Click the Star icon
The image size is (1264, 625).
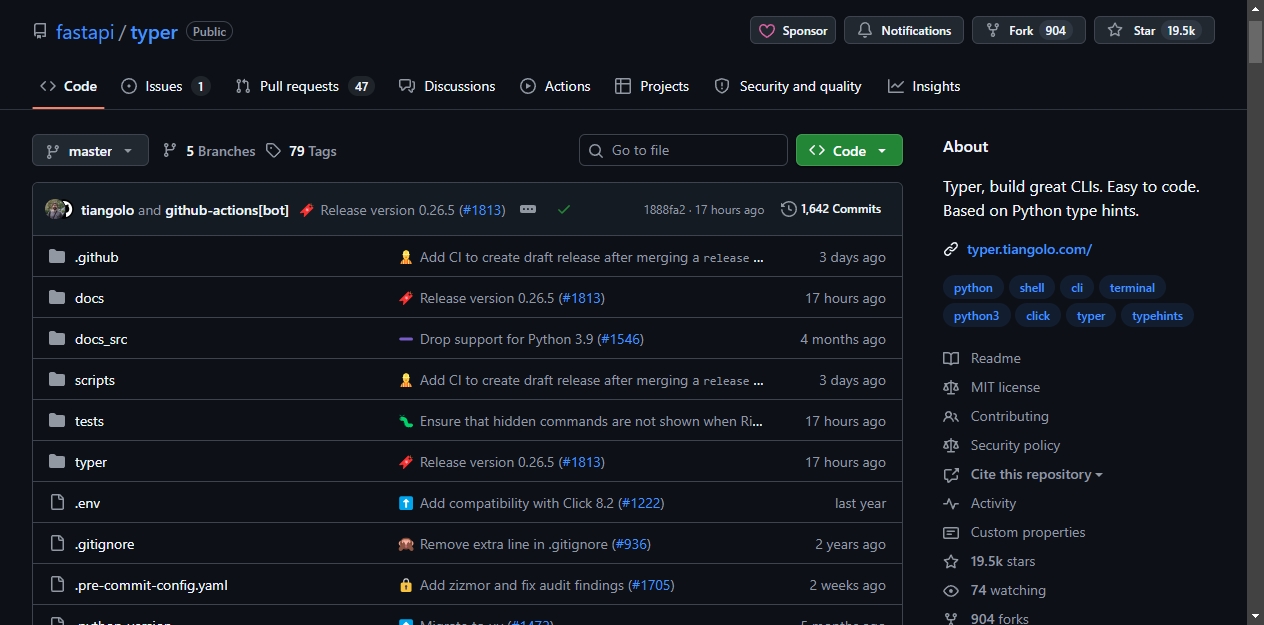click(1115, 31)
